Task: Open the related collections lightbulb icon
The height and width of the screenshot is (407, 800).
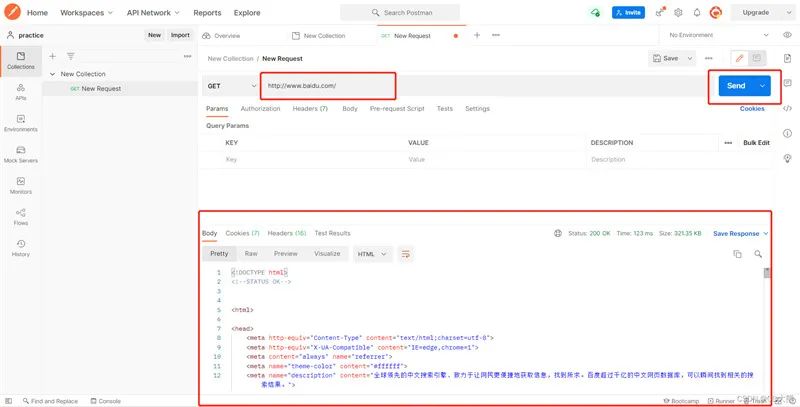Action: [787, 159]
